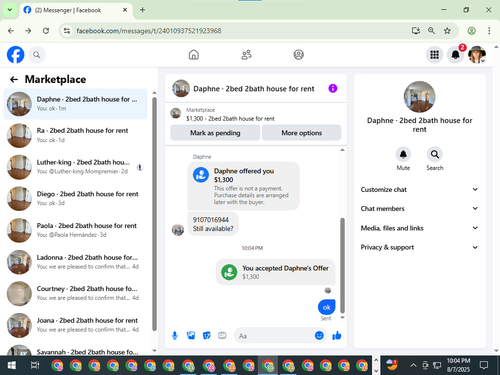
Task: Open Ra - 2bed 2bath house conversation
Action: (75, 135)
